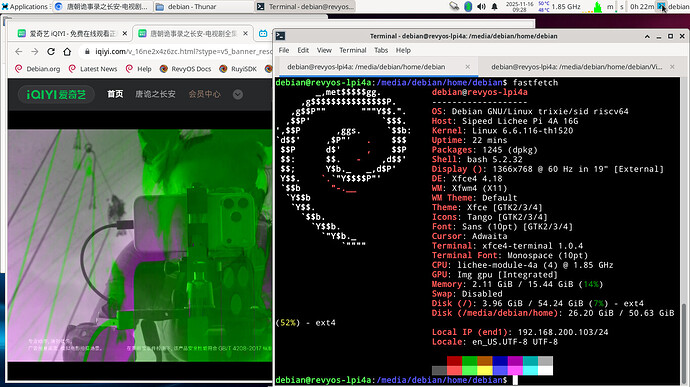Close the first terminal tab
The width and height of the screenshot is (690, 387).
click(x=468, y=67)
